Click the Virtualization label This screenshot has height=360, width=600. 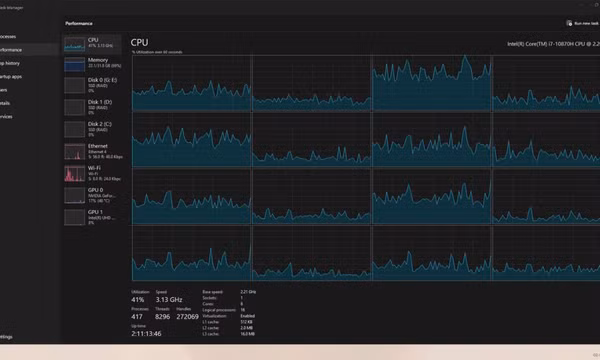[x=214, y=316]
